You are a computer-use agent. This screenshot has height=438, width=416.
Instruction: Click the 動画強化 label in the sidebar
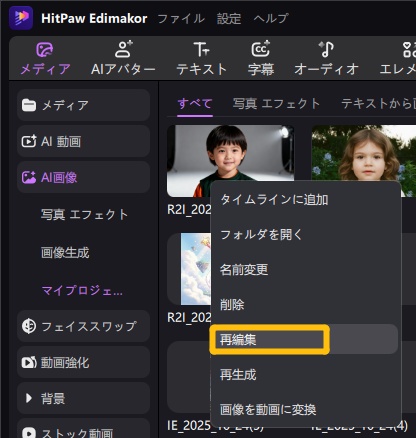point(65,362)
